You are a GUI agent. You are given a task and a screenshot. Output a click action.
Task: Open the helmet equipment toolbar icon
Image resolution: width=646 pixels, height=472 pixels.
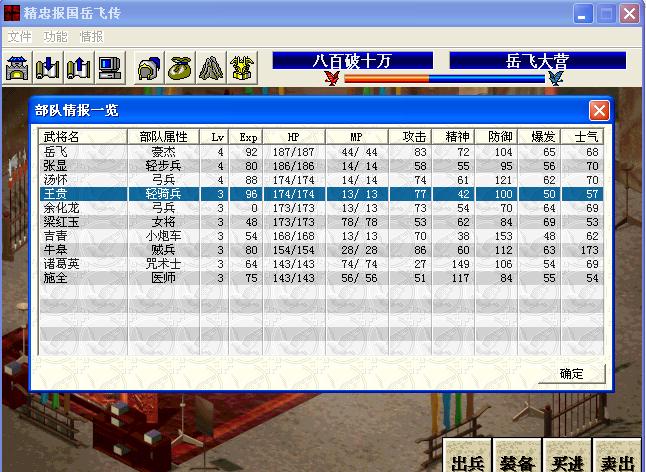[x=149, y=68]
